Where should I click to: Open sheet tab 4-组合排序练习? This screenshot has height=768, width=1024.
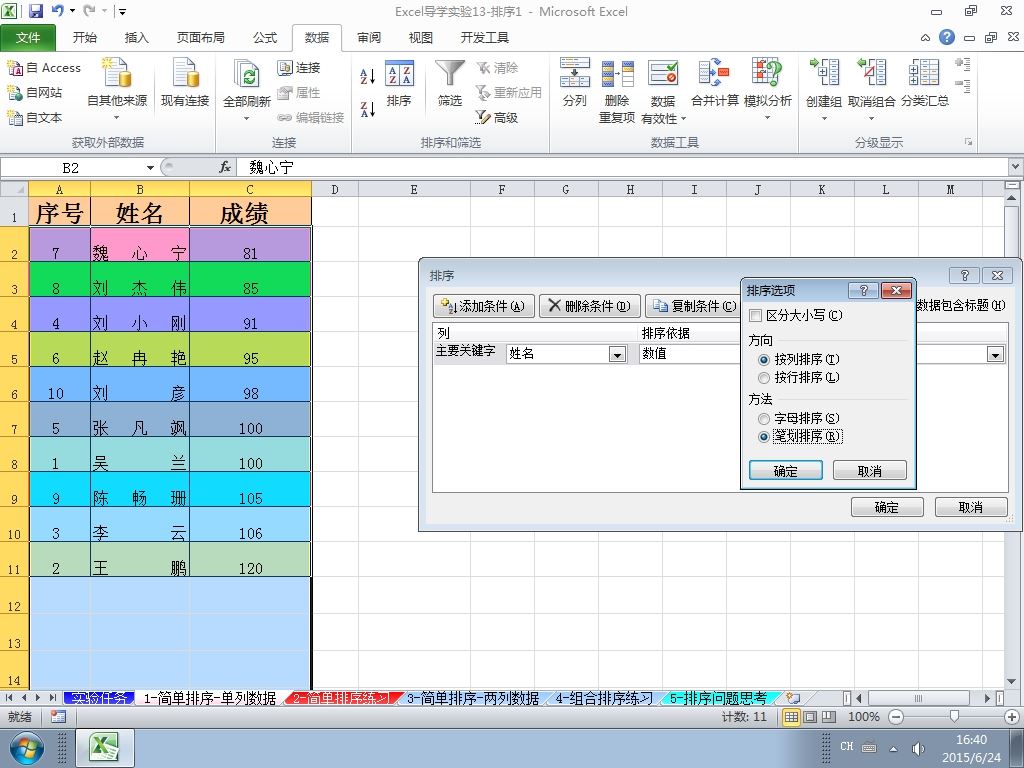tap(603, 698)
